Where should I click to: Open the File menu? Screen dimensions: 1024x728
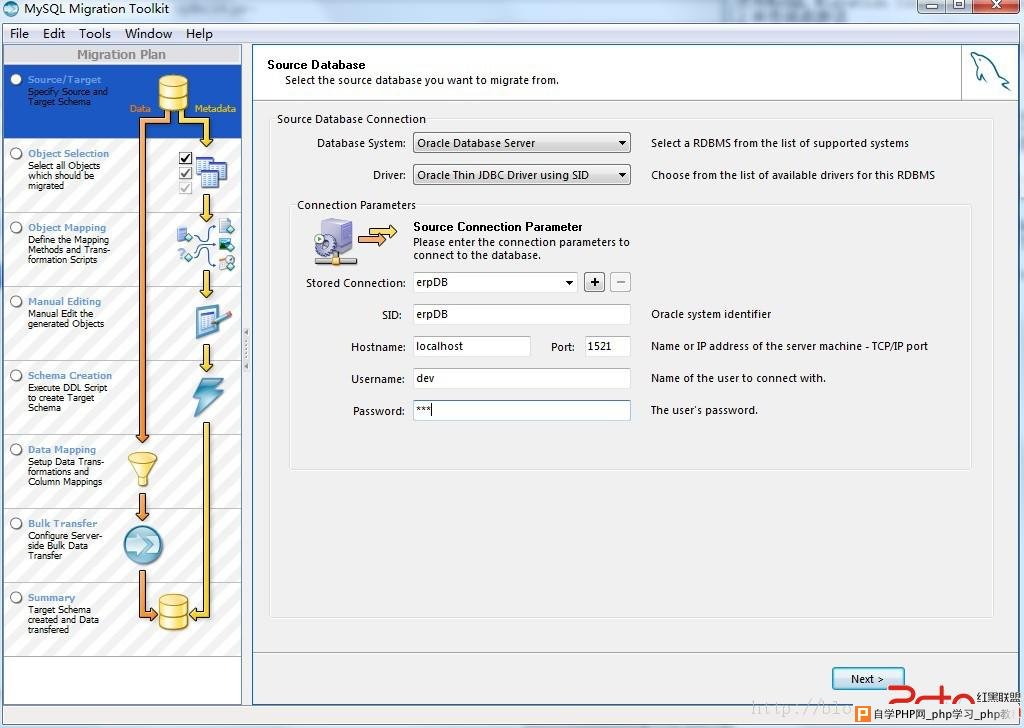click(x=19, y=33)
